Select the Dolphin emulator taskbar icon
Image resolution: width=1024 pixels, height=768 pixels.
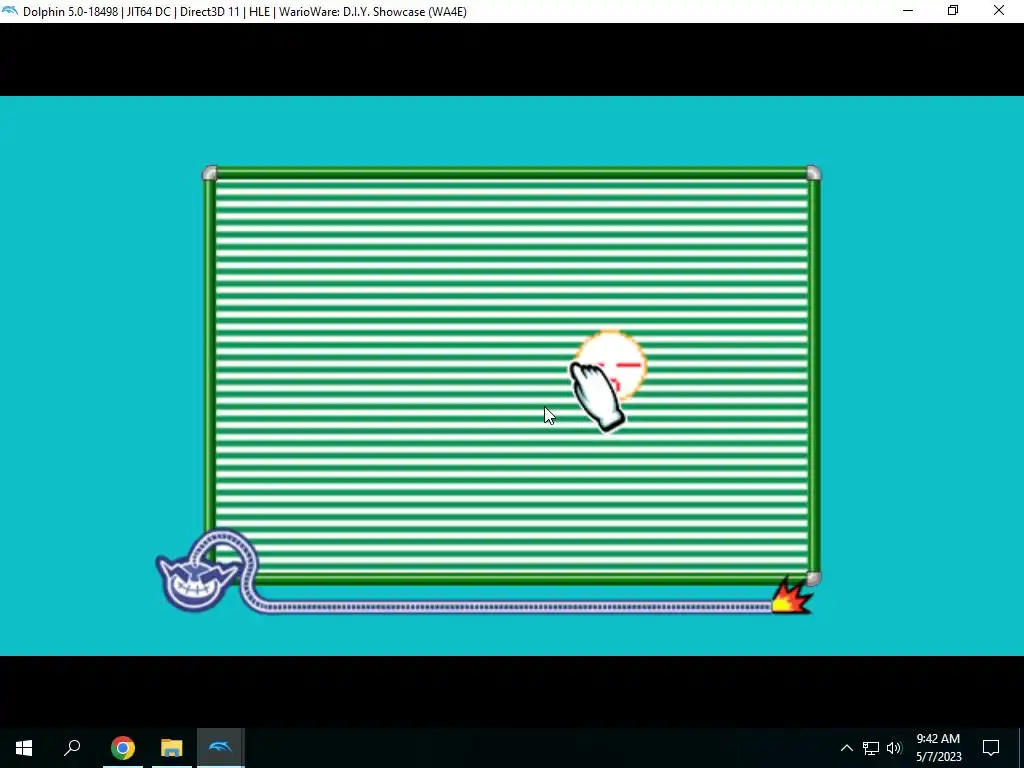pos(220,748)
